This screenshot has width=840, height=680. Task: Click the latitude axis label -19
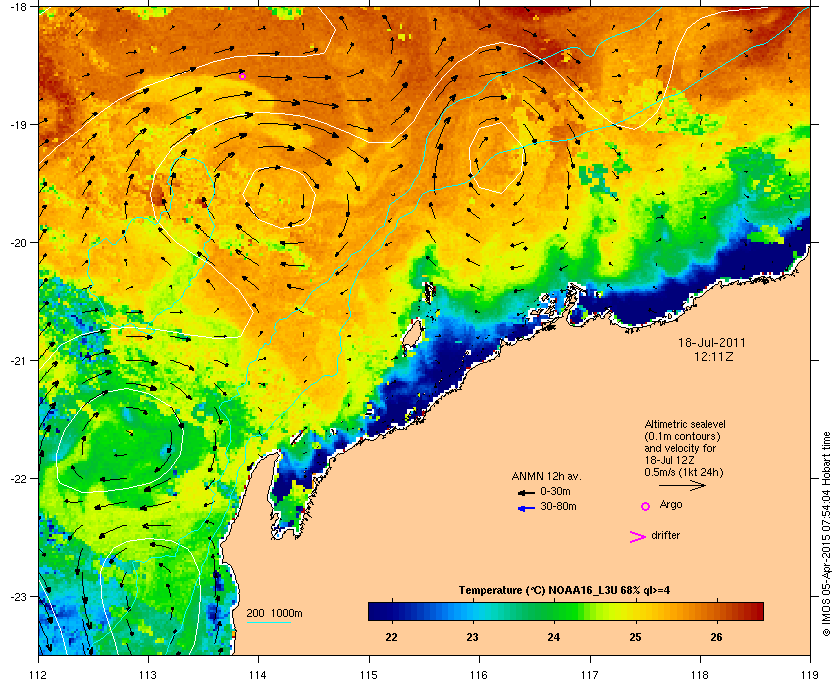(x=18, y=124)
